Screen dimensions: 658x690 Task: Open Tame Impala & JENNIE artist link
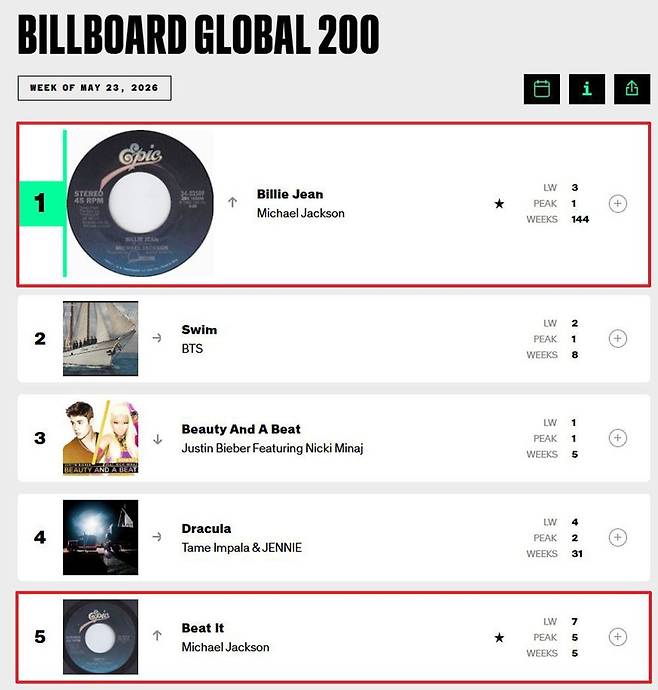pyautogui.click(x=242, y=547)
